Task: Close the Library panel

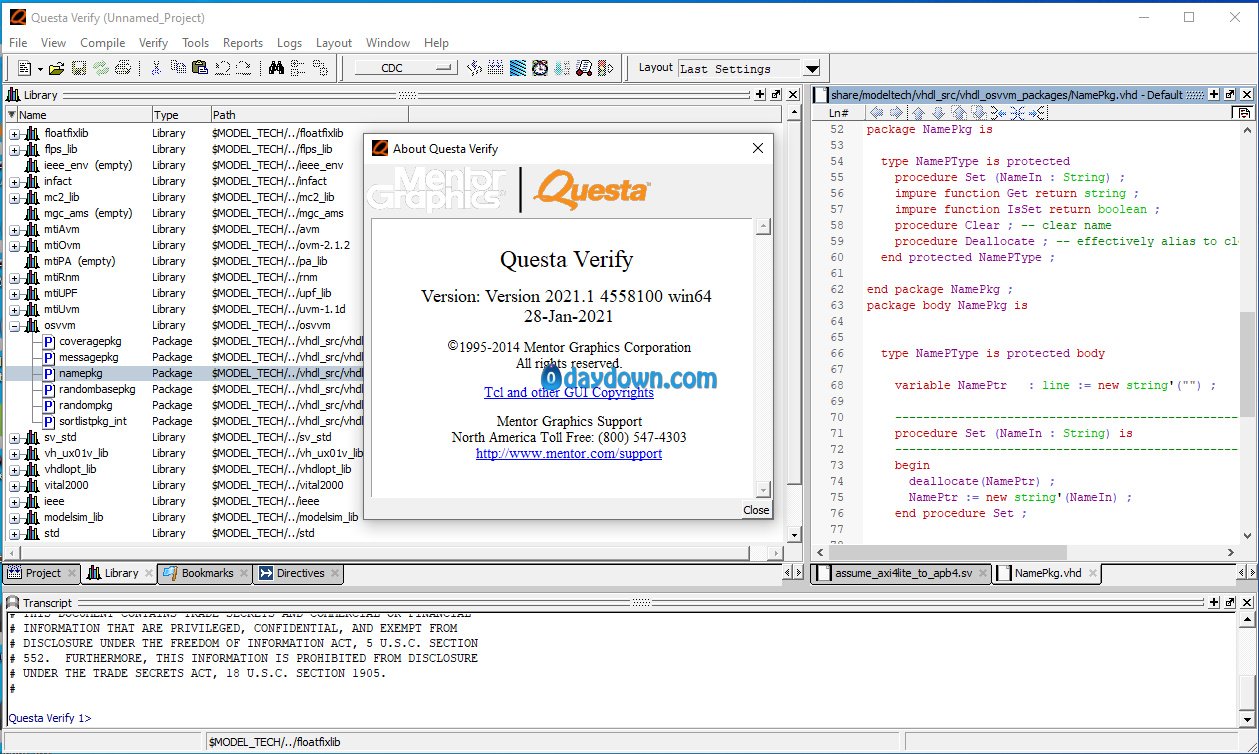Action: pyautogui.click(x=793, y=95)
